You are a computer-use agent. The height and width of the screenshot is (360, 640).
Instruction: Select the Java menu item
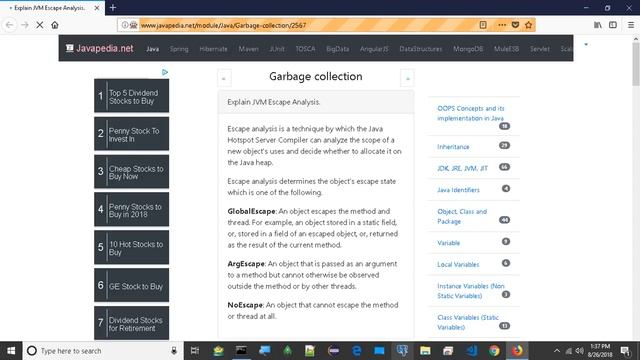(x=152, y=49)
